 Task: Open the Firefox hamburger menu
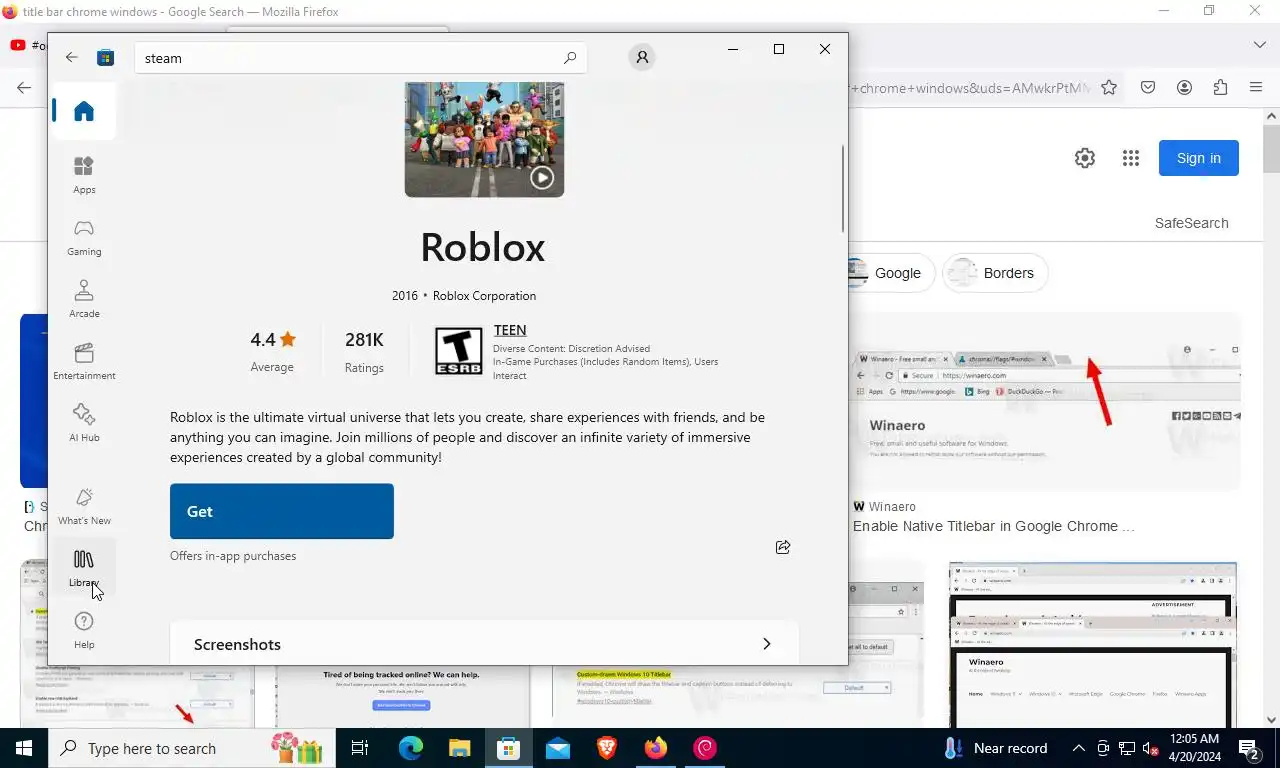pos(1256,87)
